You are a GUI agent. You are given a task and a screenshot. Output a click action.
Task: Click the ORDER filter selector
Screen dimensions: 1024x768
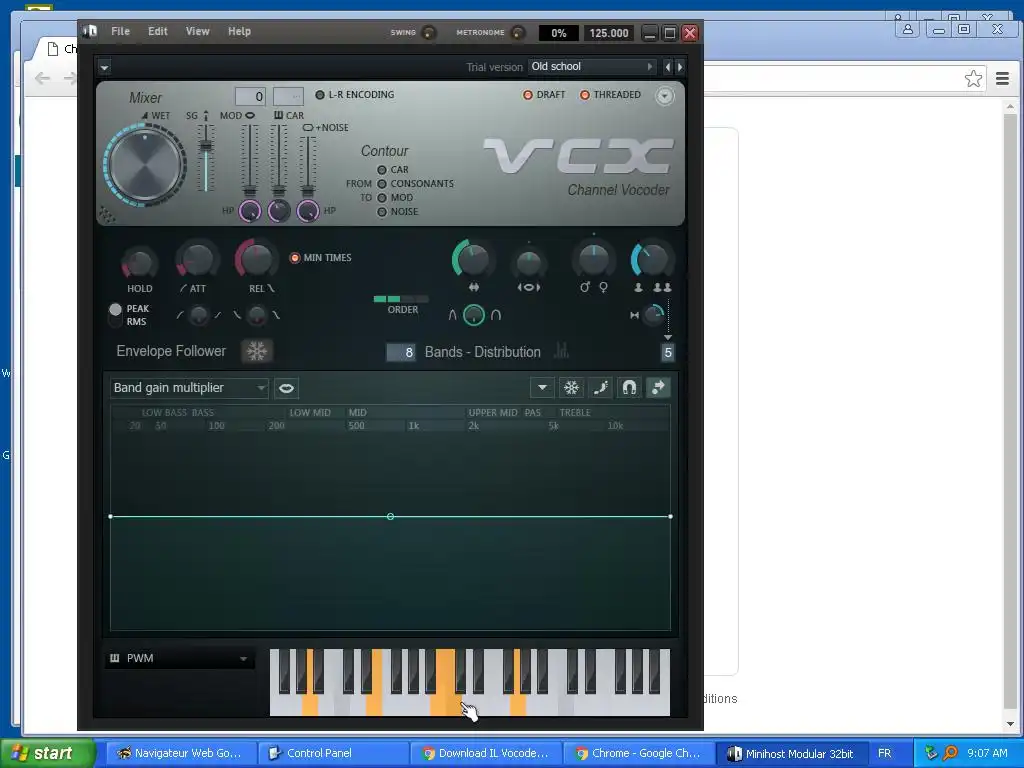point(401,299)
